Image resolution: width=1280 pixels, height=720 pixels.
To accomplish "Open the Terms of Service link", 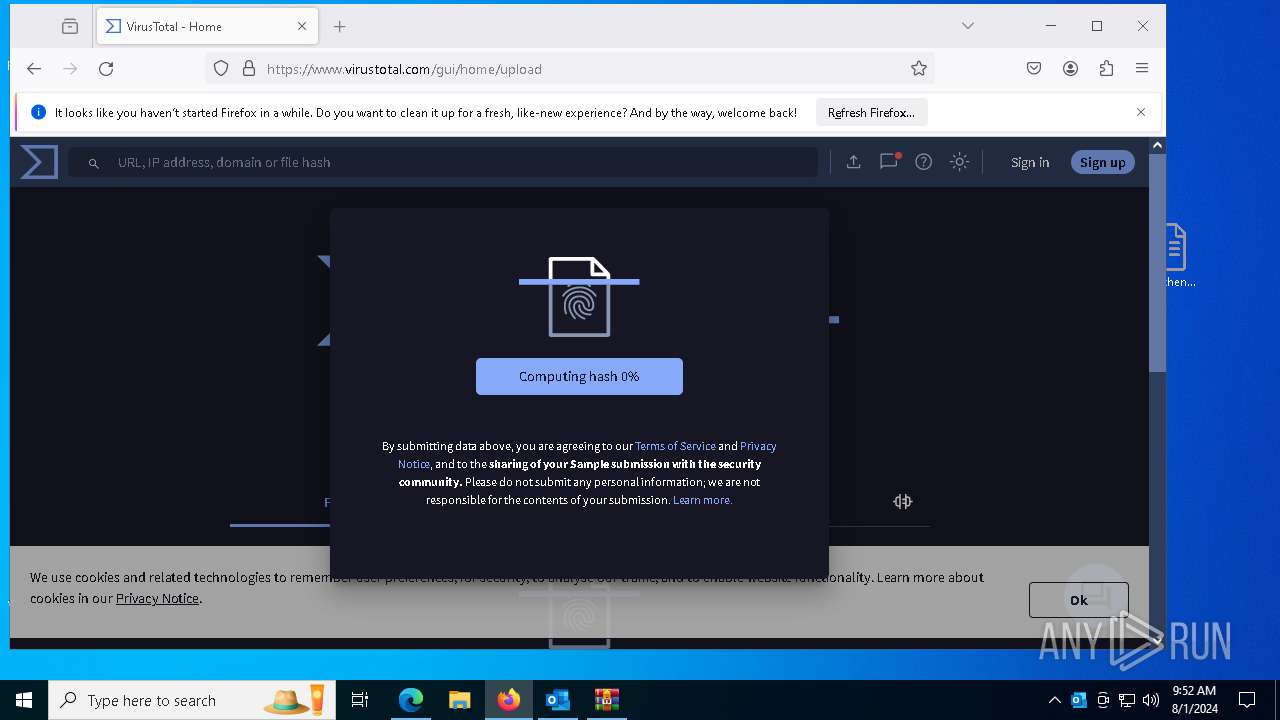I will pyautogui.click(x=675, y=446).
